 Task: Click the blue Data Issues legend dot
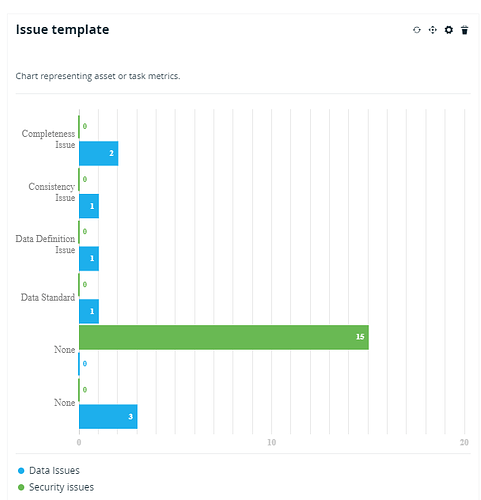point(21,471)
